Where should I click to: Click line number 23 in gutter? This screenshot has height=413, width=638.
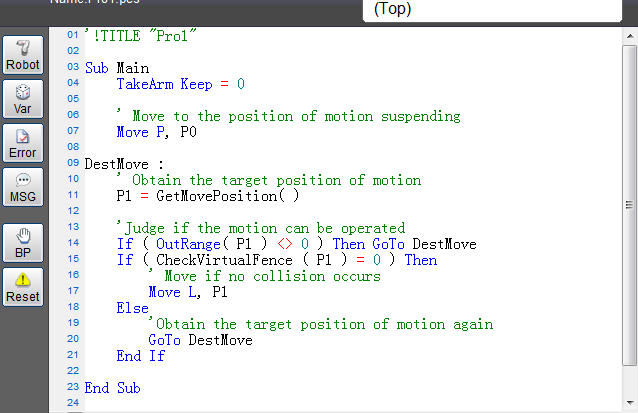tap(72, 388)
